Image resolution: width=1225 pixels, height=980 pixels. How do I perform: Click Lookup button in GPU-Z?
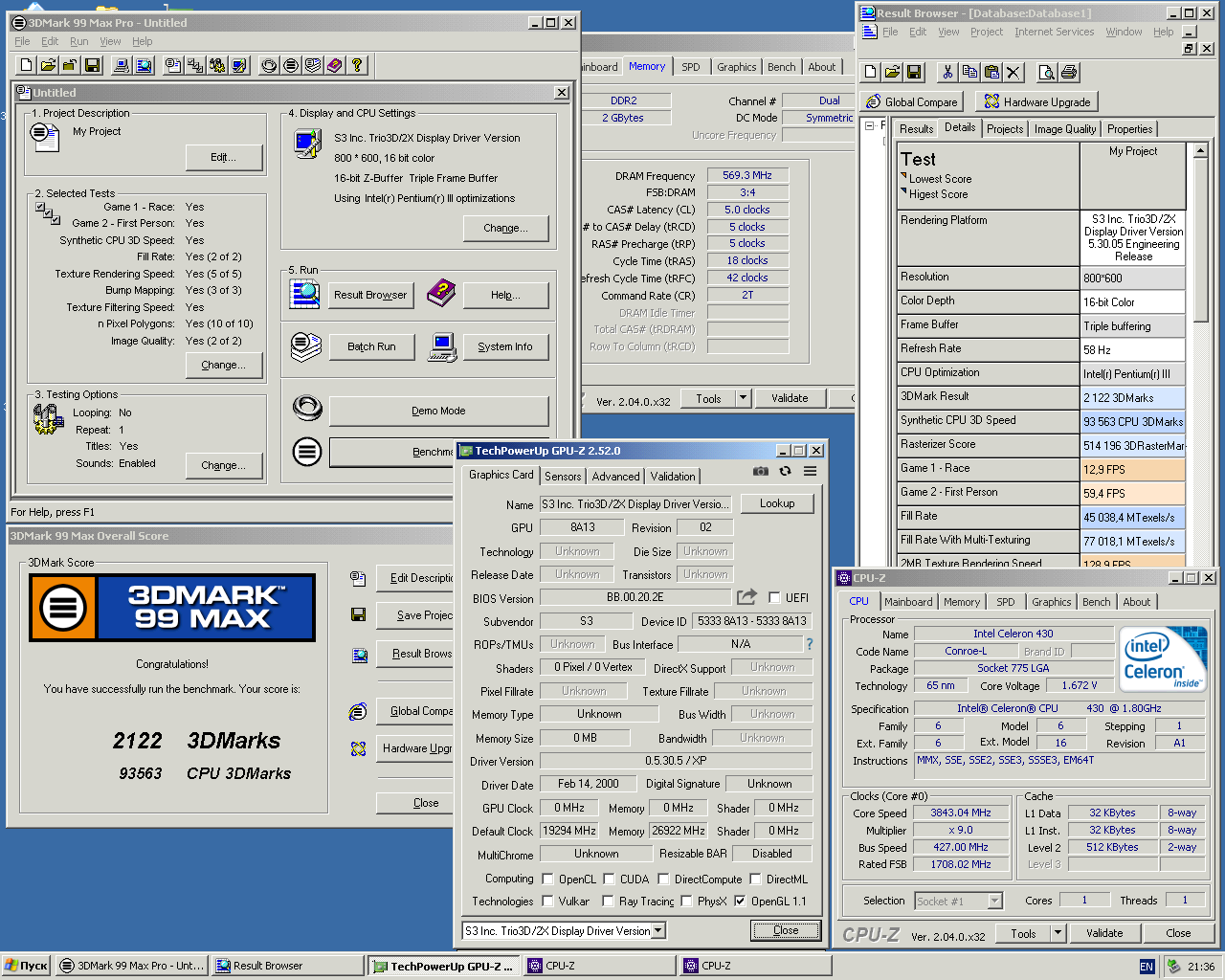[777, 503]
